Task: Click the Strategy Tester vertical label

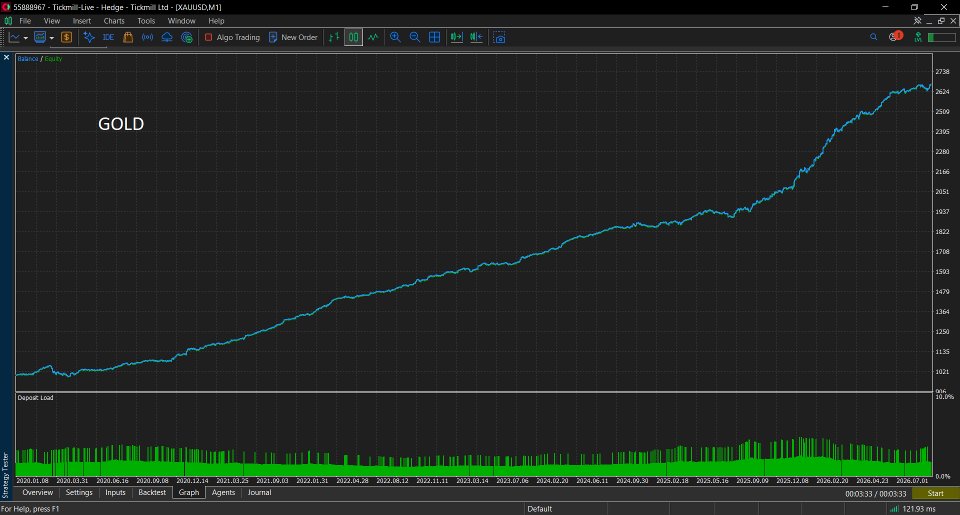Action: tap(6, 475)
